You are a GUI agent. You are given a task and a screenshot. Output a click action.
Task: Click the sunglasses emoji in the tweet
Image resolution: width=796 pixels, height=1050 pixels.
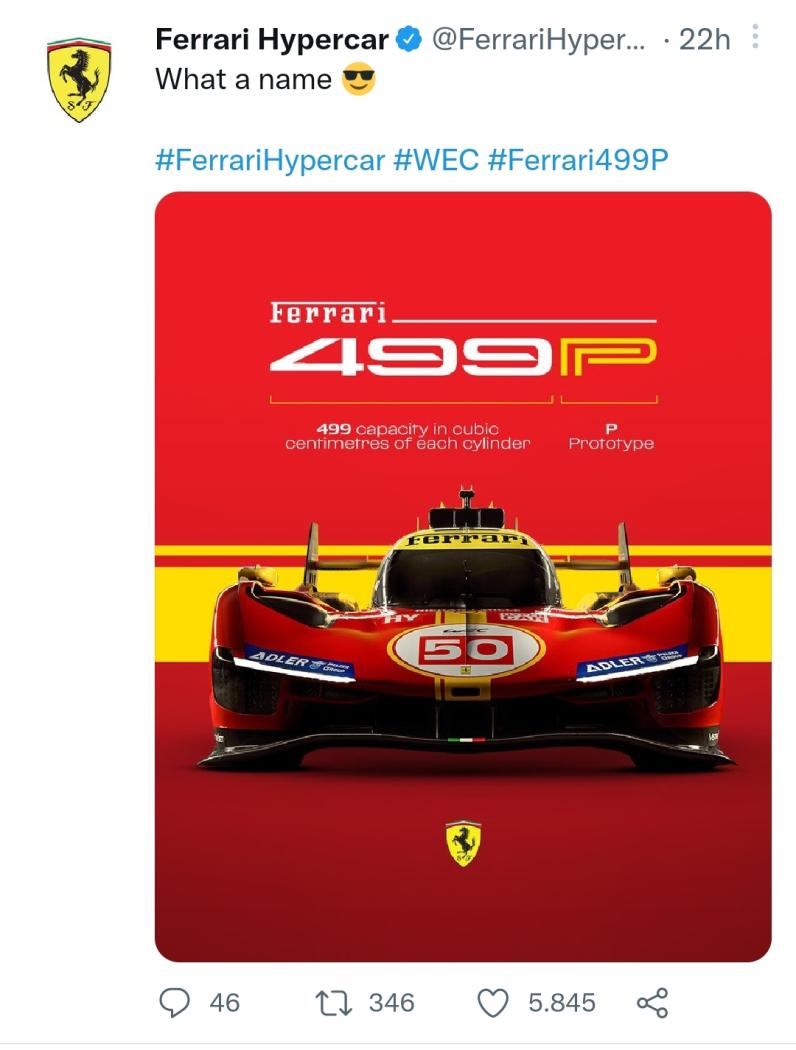point(359,80)
